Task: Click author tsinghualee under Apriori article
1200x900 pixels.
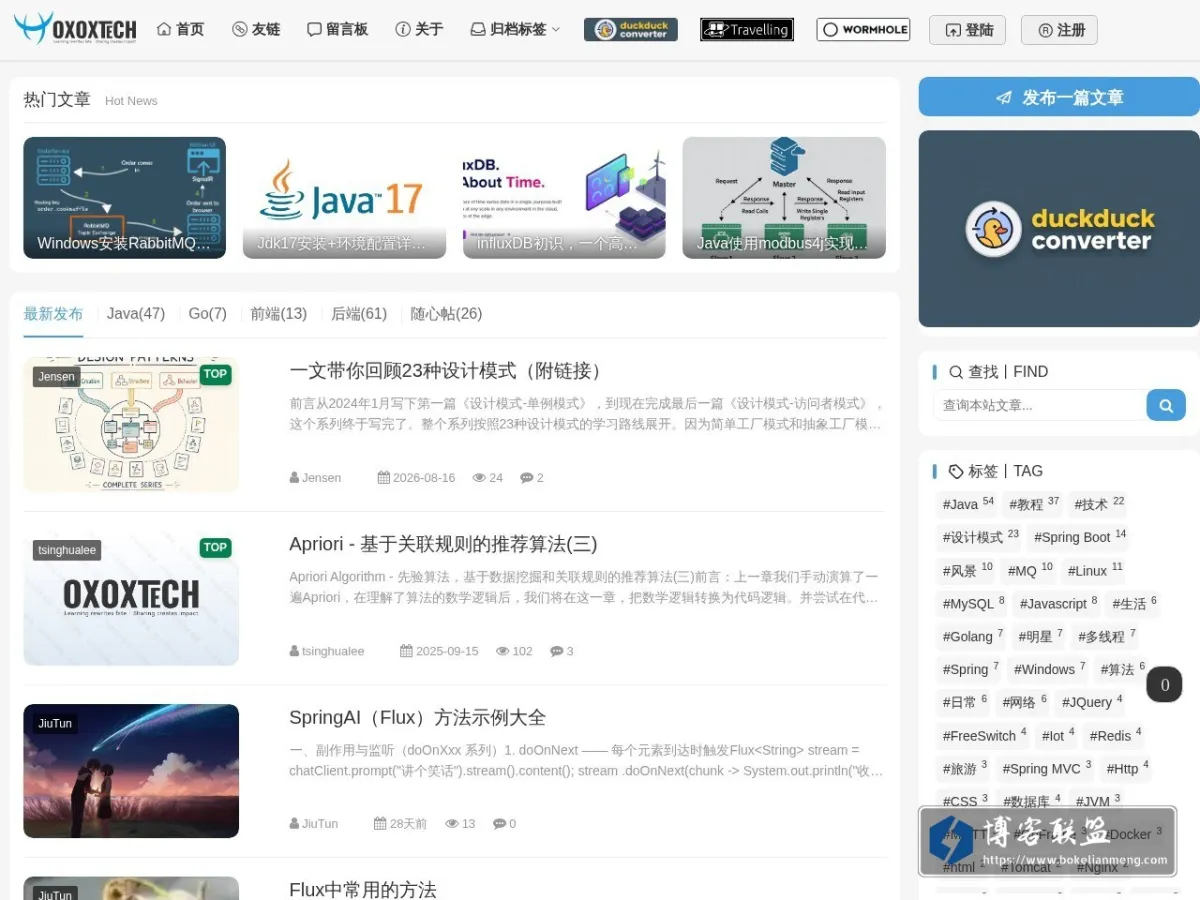Action: coord(333,651)
